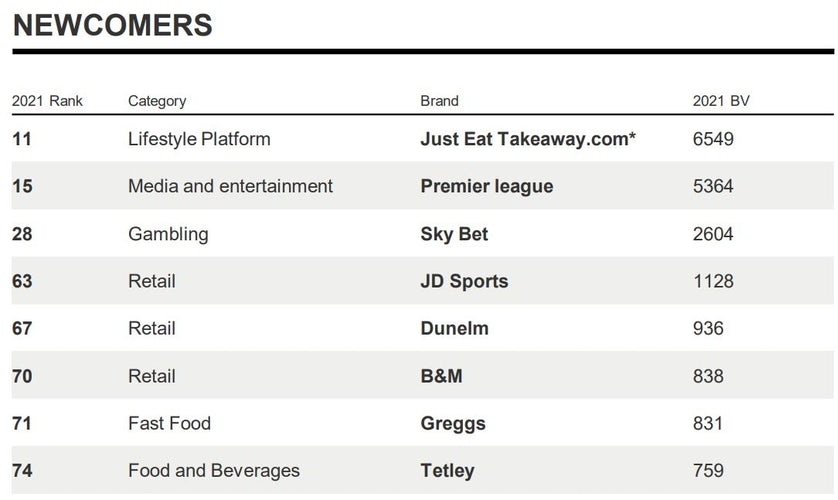Select the Just Eat Takeaway.com brand name
This screenshot has width=838, height=500.
[x=528, y=139]
